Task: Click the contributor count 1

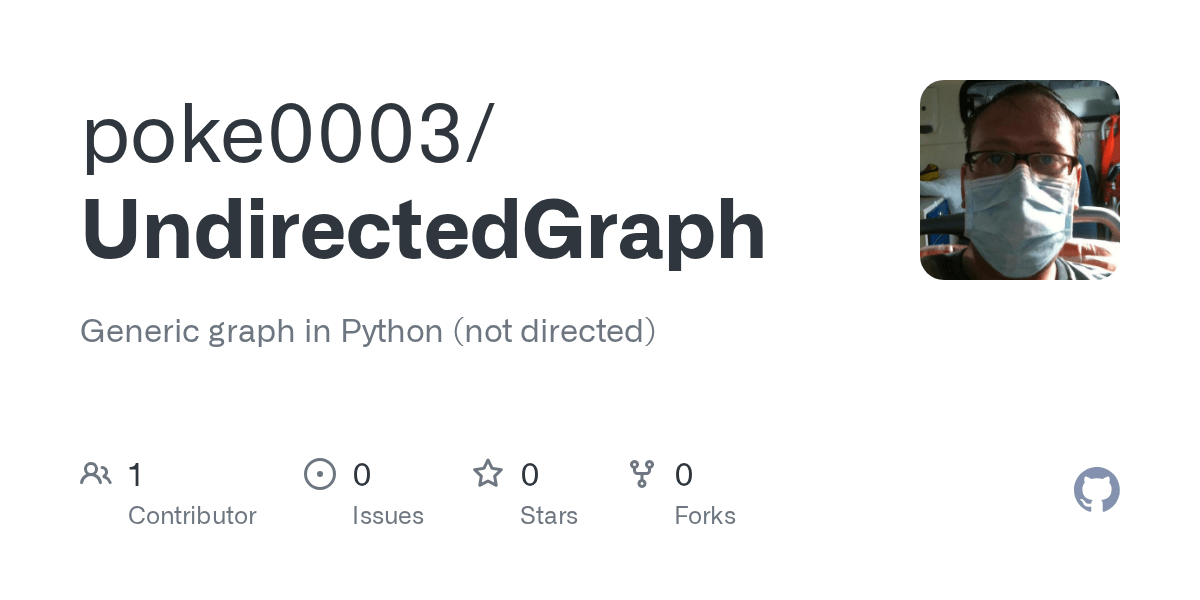Action: (135, 475)
